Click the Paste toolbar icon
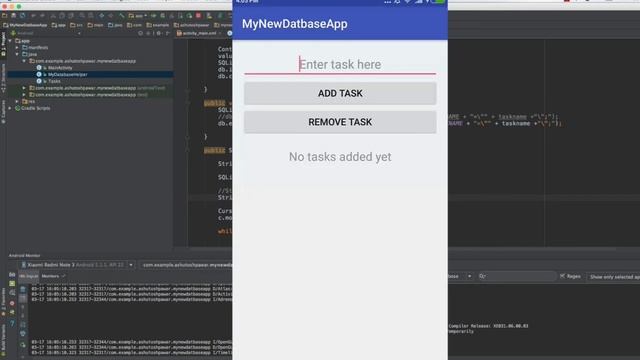The image size is (640, 360). tap(71, 16)
